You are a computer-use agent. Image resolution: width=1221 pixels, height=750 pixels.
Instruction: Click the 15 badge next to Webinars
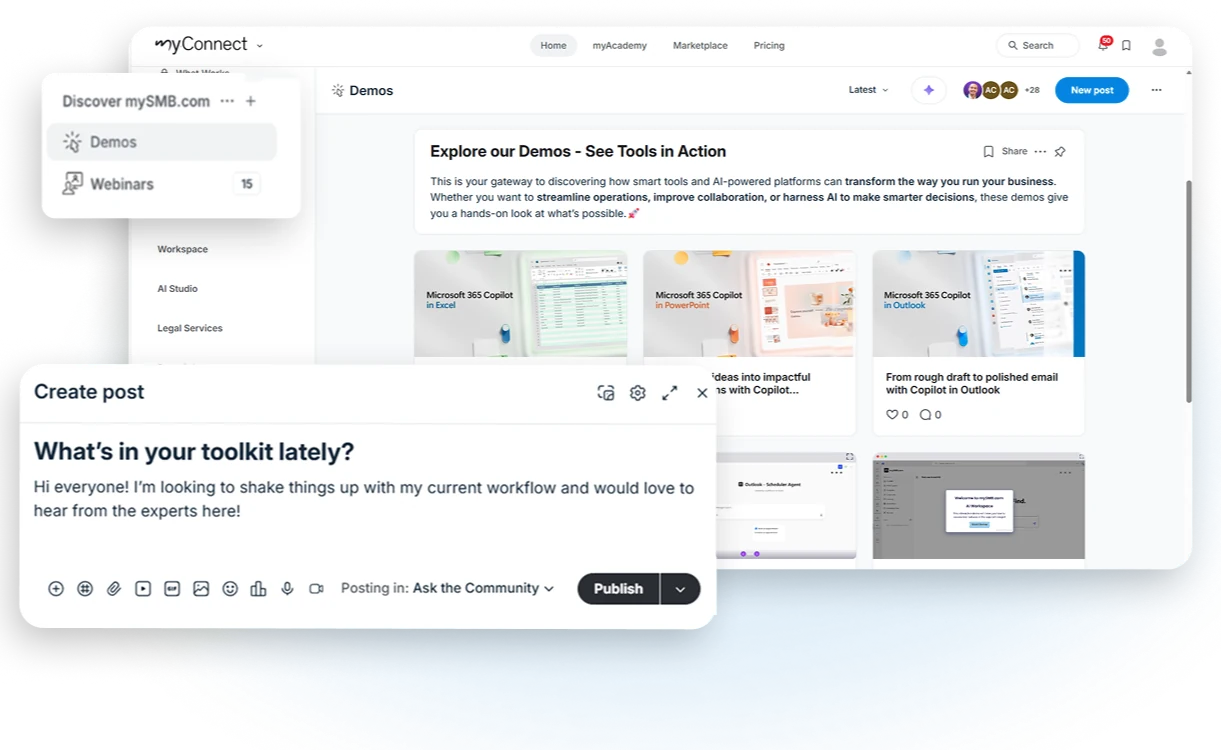pos(246,184)
